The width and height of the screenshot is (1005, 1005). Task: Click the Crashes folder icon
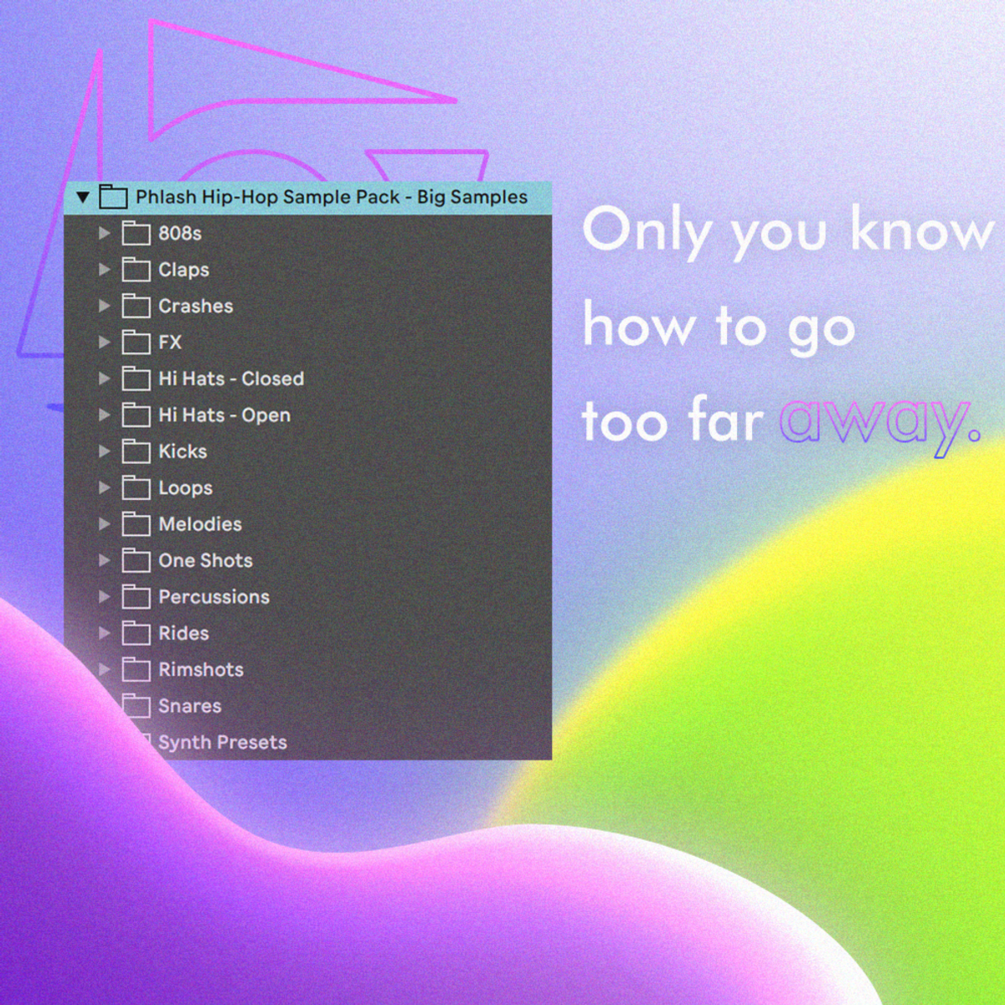[136, 306]
